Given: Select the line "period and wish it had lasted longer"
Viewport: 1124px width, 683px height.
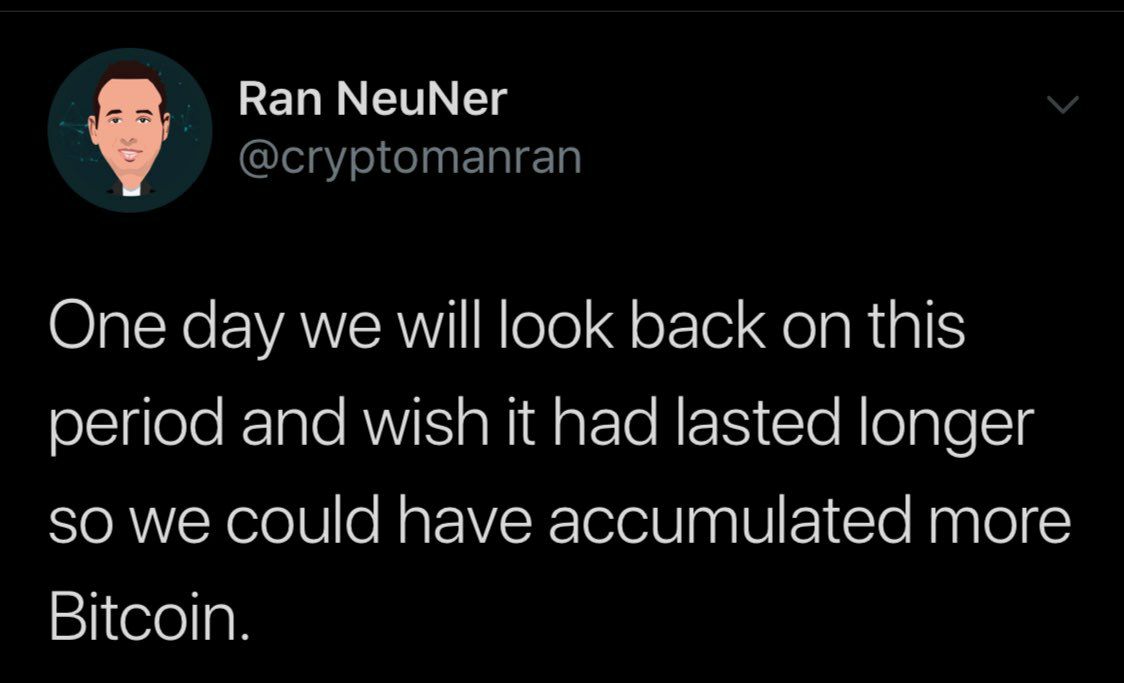Looking at the screenshot, I should coord(541,425).
